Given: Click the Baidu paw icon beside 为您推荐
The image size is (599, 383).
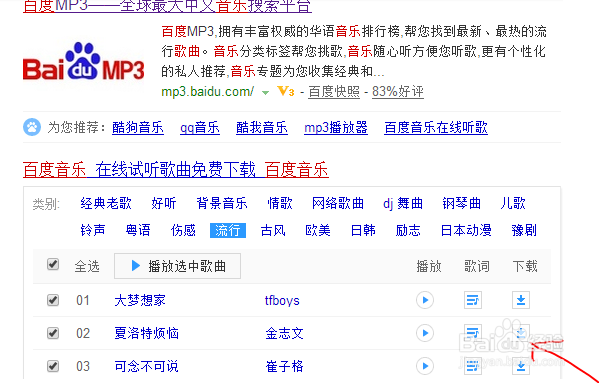Looking at the screenshot, I should click(32, 127).
